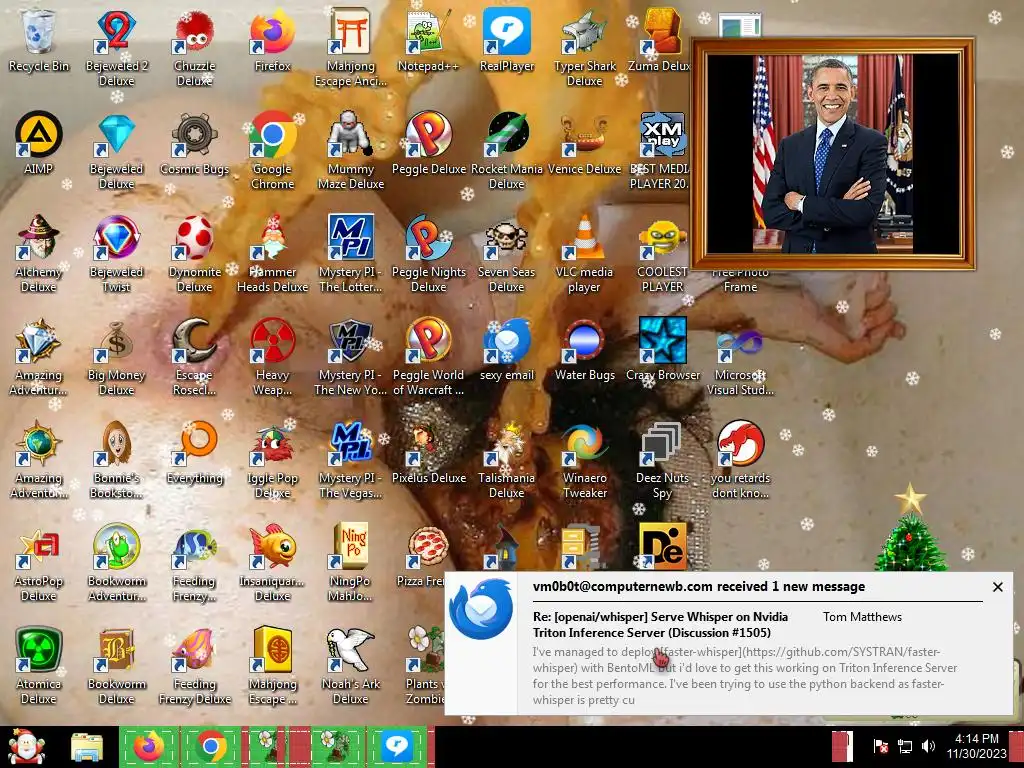Open Peggle World of Warcraft icon
The width and height of the screenshot is (1024, 768).
pos(428,357)
